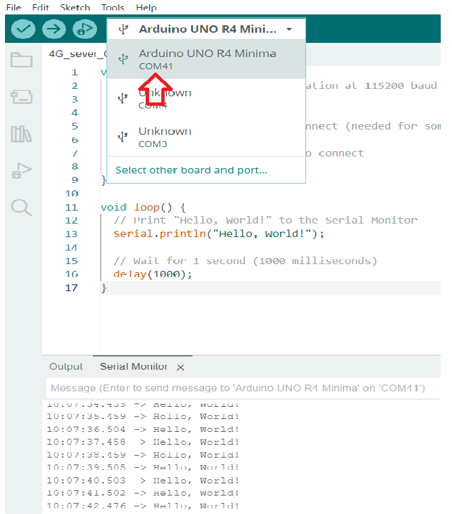
Task: Click line number 17 in the gutter
Action: coord(71,288)
